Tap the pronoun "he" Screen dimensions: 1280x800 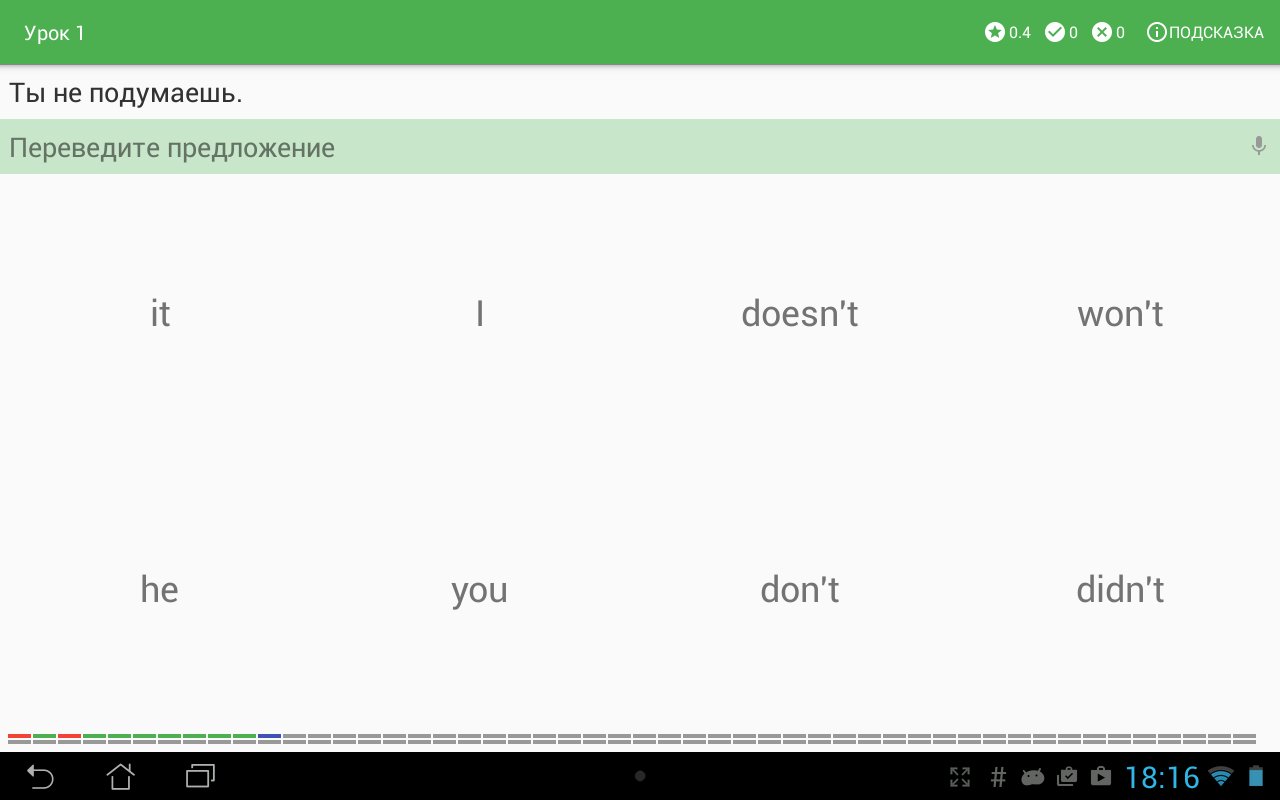[x=159, y=590]
